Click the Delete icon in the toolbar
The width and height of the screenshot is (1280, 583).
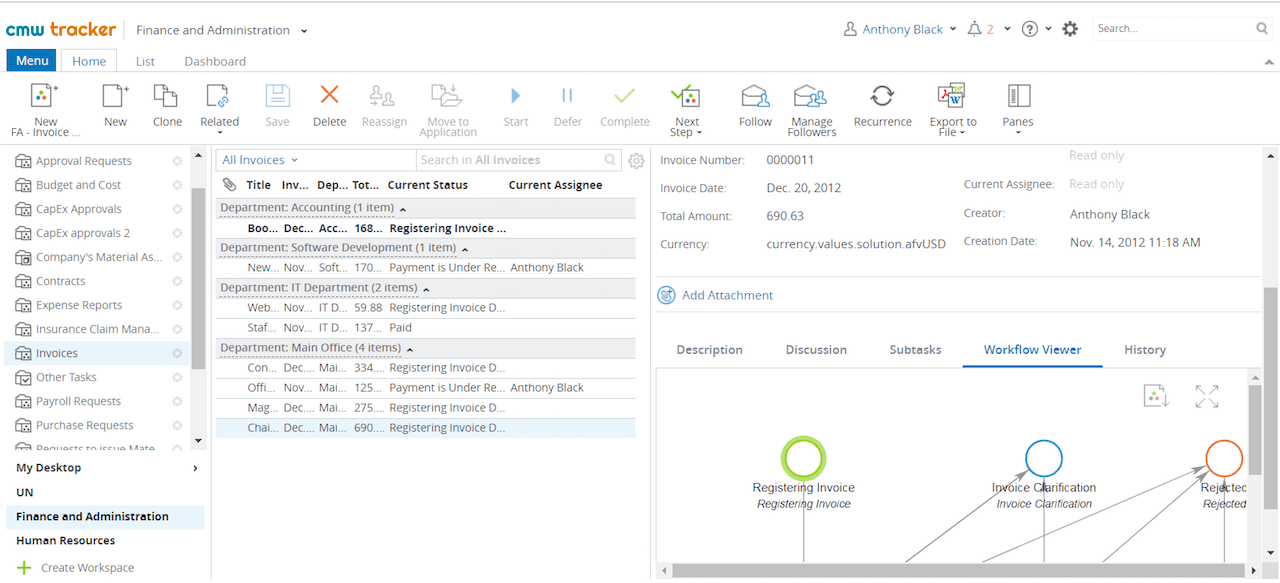tap(329, 96)
